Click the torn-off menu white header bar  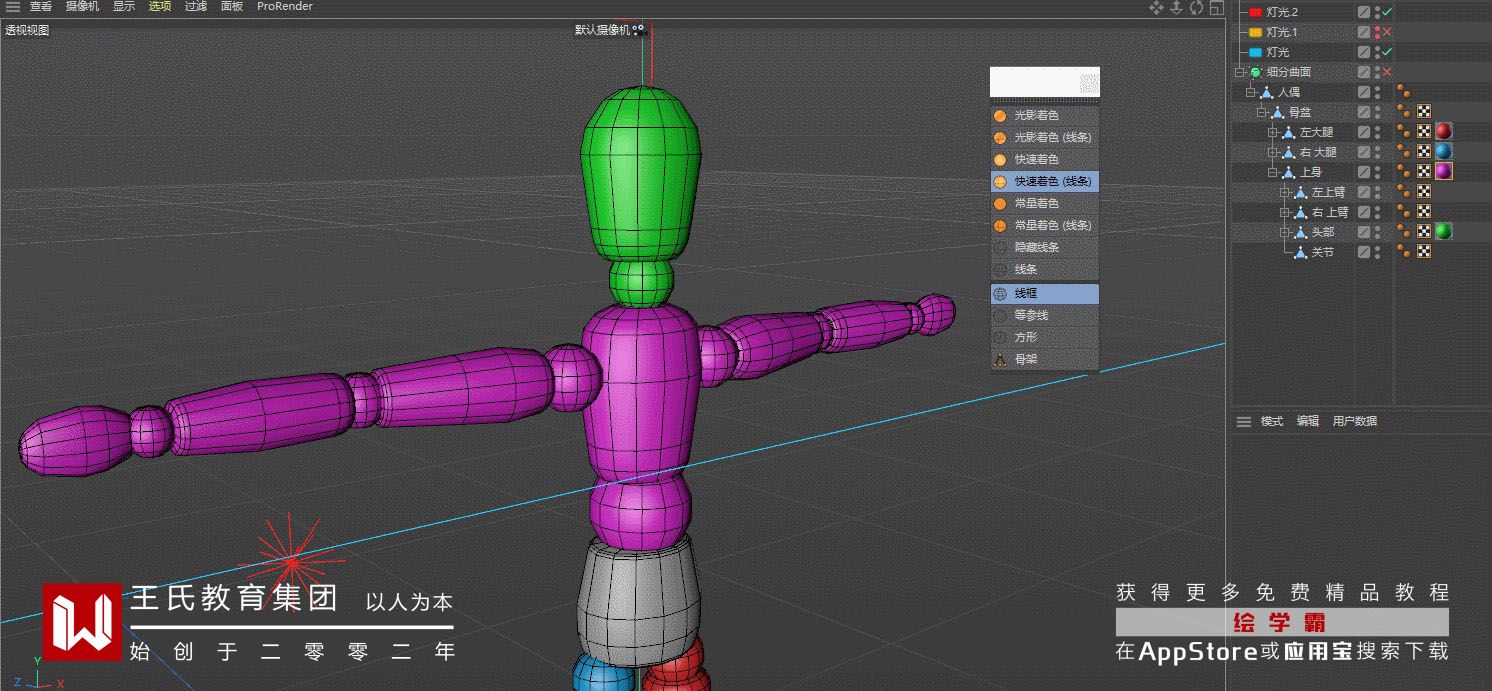[1044, 82]
